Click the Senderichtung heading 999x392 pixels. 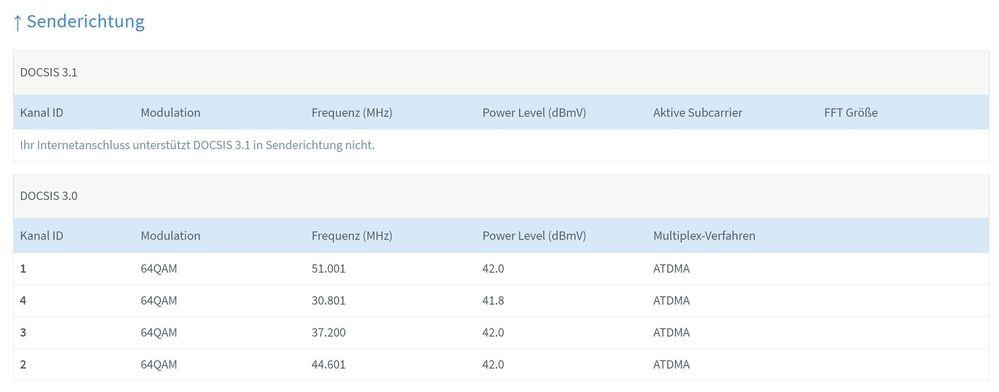pyautogui.click(x=79, y=22)
